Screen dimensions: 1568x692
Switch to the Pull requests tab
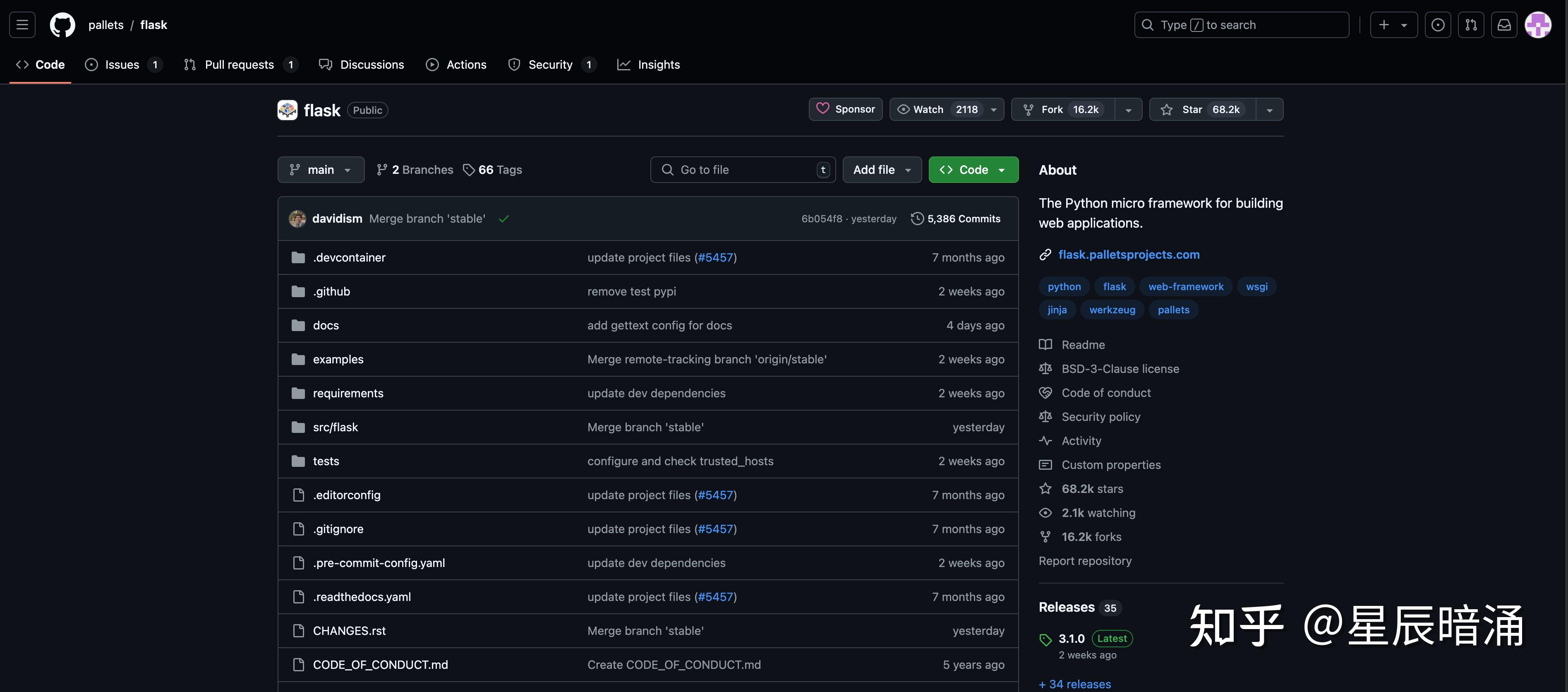pyautogui.click(x=239, y=65)
